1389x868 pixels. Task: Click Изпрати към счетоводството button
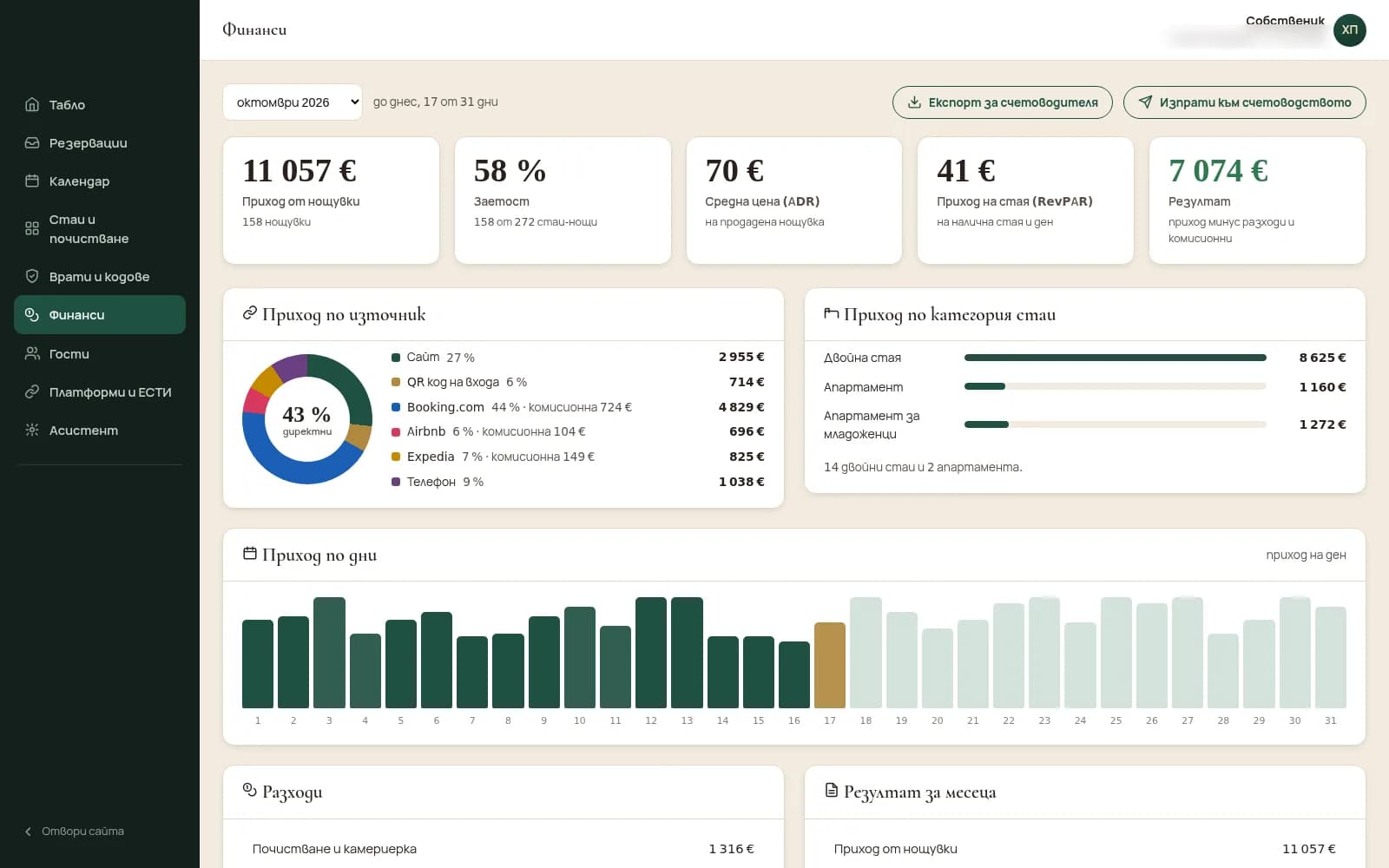pyautogui.click(x=1245, y=102)
